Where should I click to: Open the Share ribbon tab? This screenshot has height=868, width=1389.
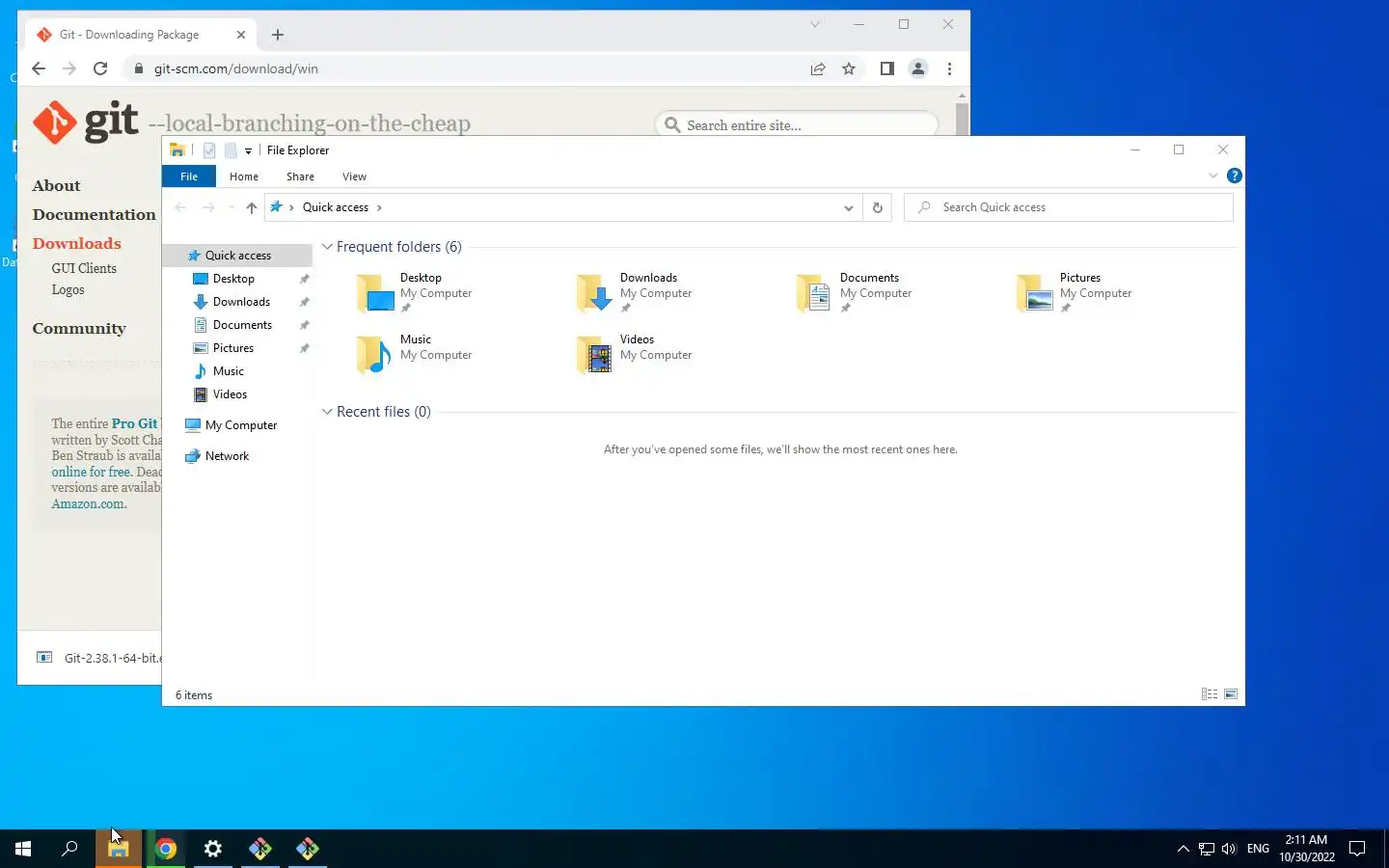(300, 176)
